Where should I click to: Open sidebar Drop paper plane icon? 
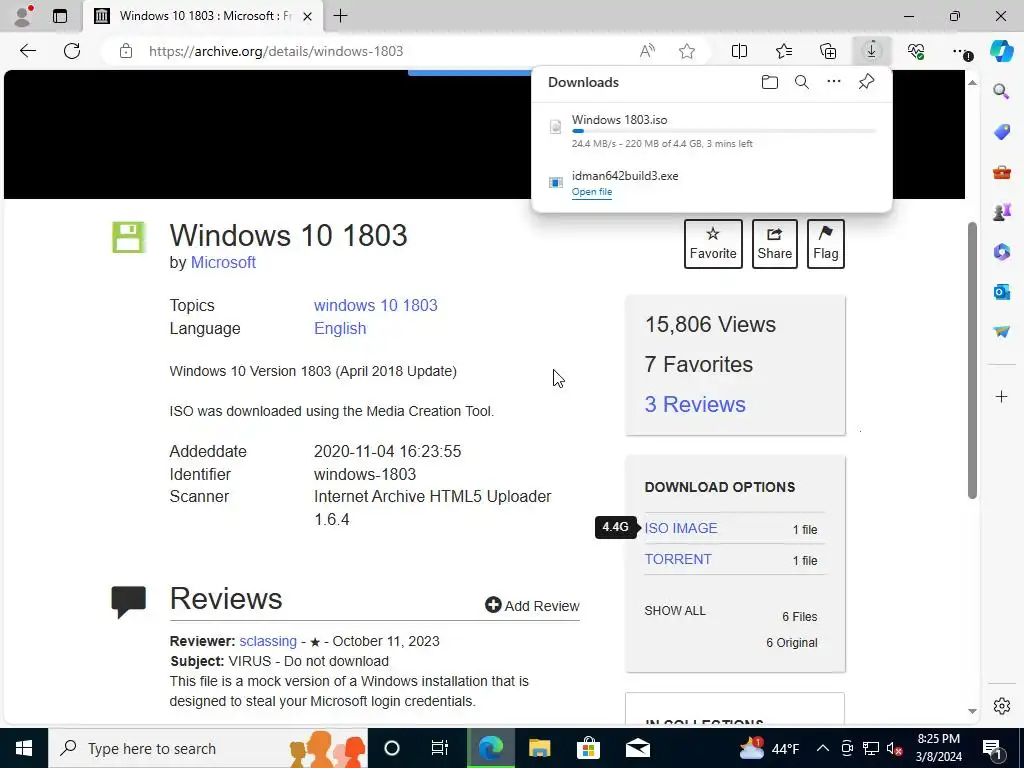click(1001, 332)
